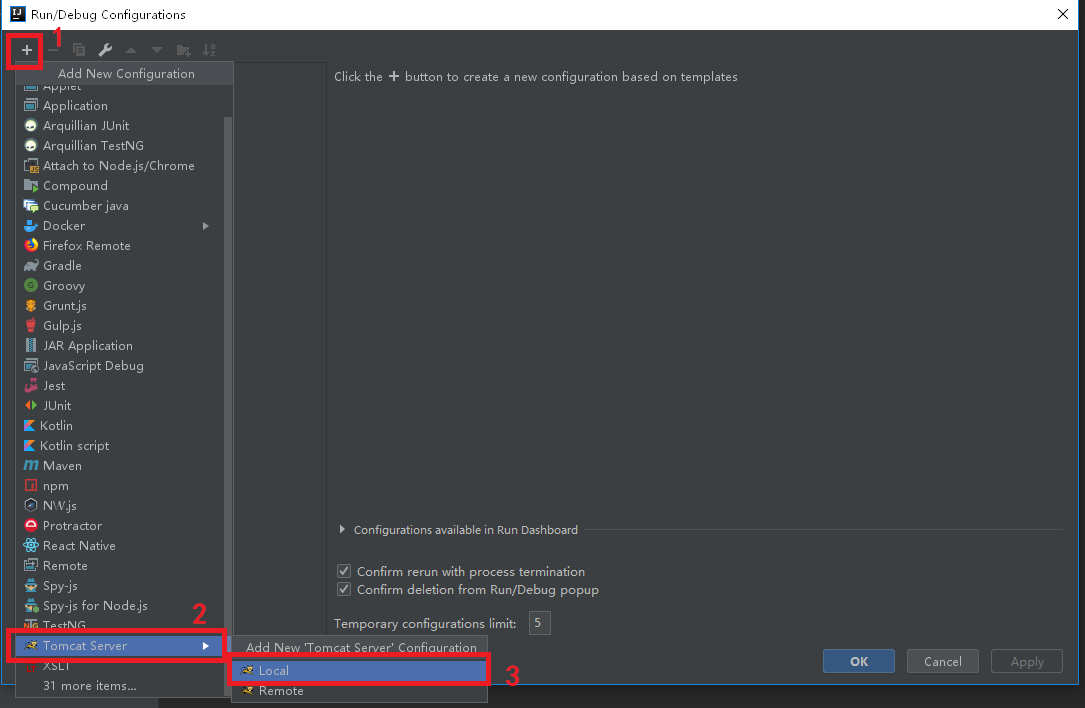1085x708 pixels.
Task: Select NW.js configuration entry
Action: coord(120,505)
